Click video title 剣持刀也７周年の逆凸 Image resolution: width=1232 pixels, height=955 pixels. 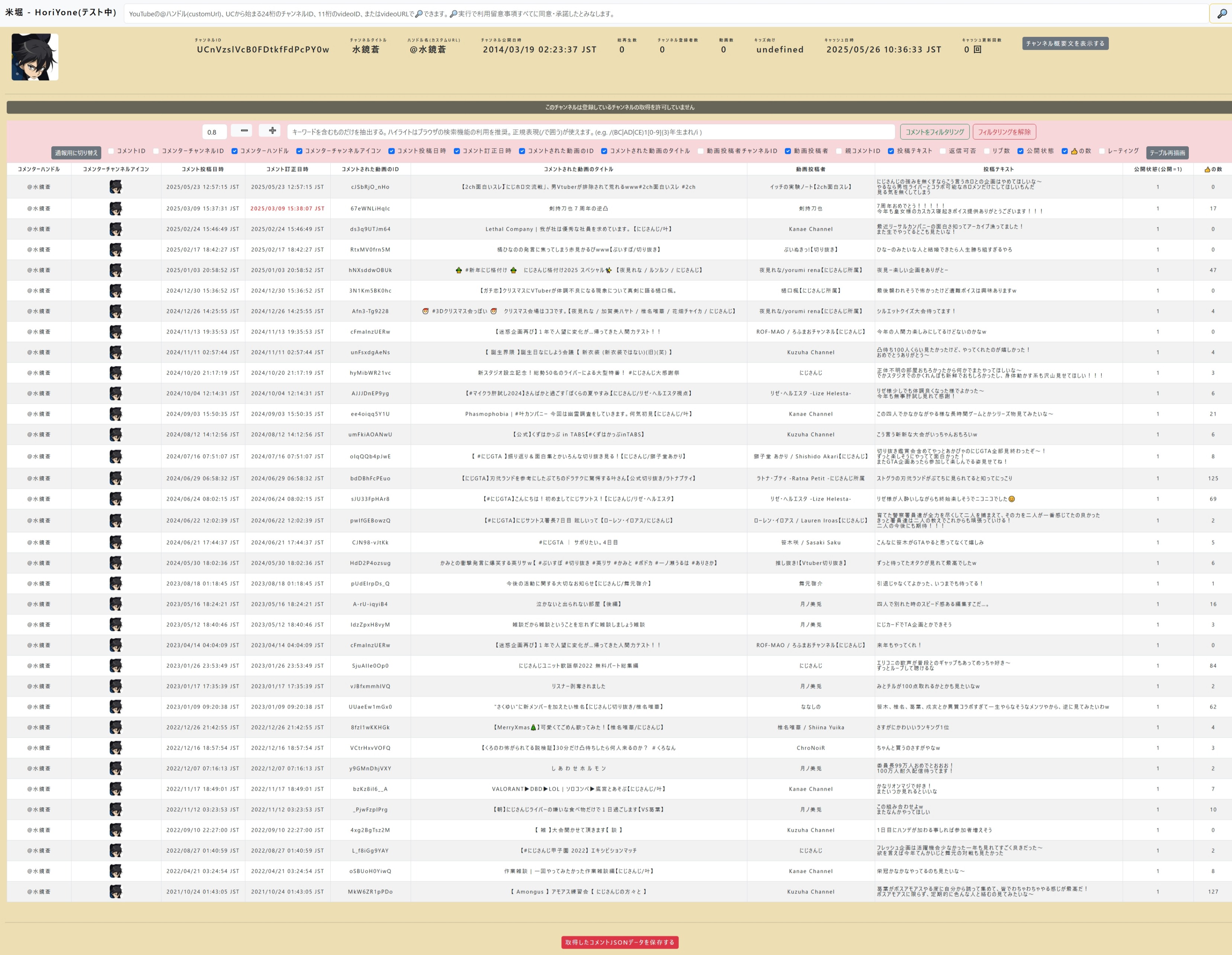pyautogui.click(x=579, y=209)
